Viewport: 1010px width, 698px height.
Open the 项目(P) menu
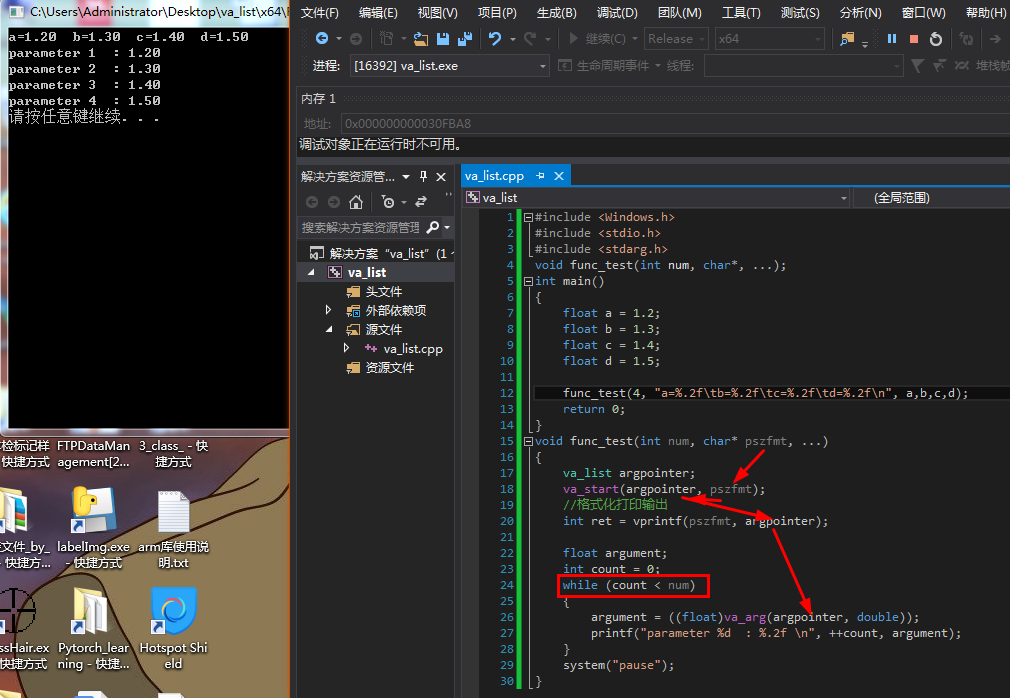coord(497,13)
